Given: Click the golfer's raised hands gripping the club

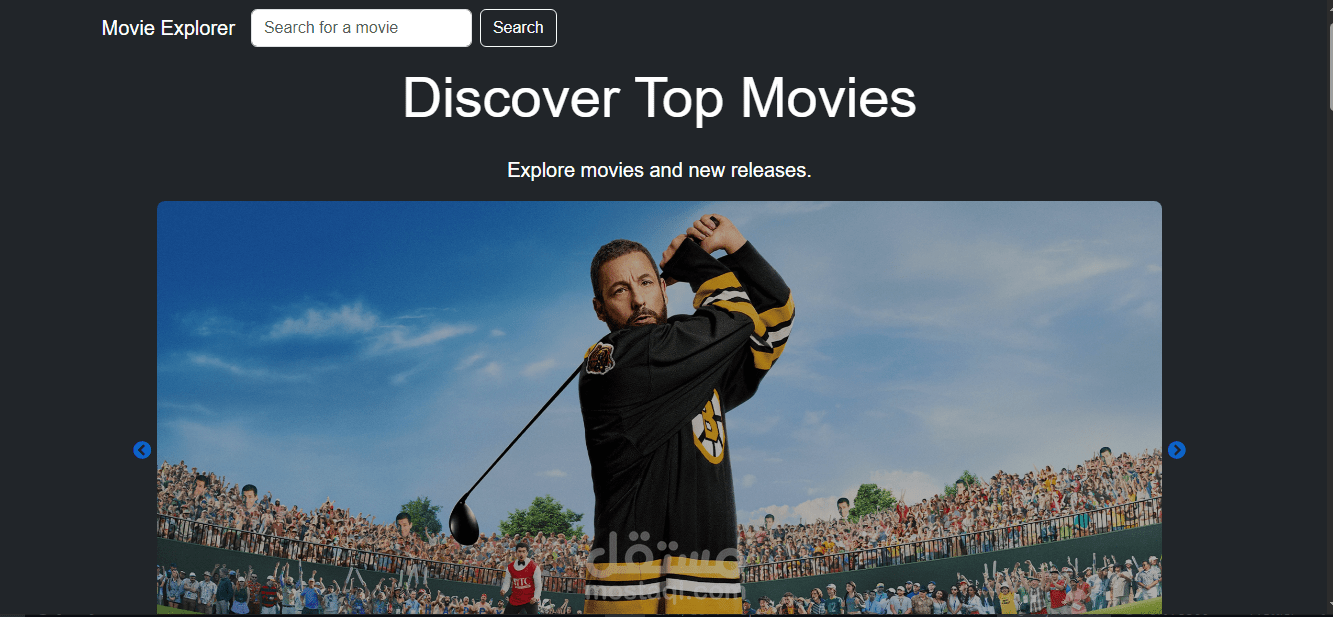Looking at the screenshot, I should tap(707, 234).
